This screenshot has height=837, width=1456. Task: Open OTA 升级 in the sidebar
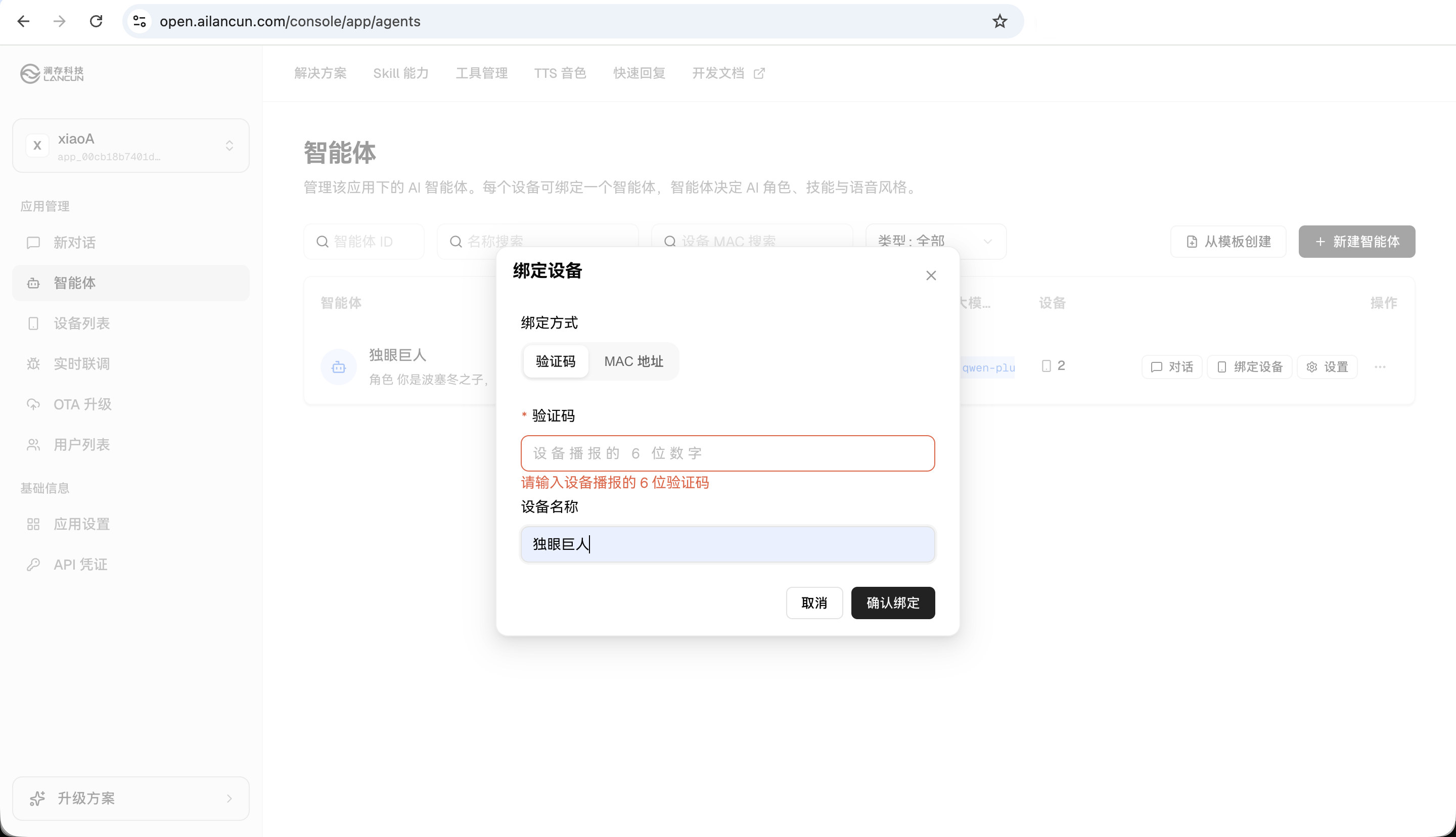(x=131, y=404)
